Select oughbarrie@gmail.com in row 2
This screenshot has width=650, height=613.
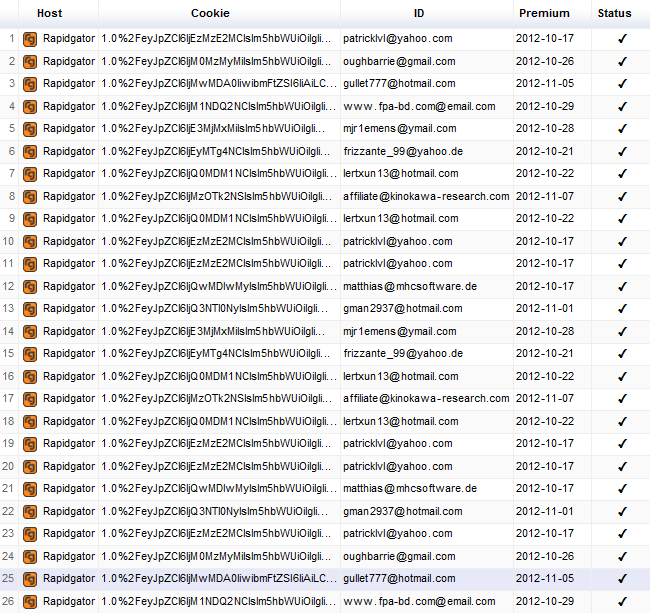tap(399, 61)
